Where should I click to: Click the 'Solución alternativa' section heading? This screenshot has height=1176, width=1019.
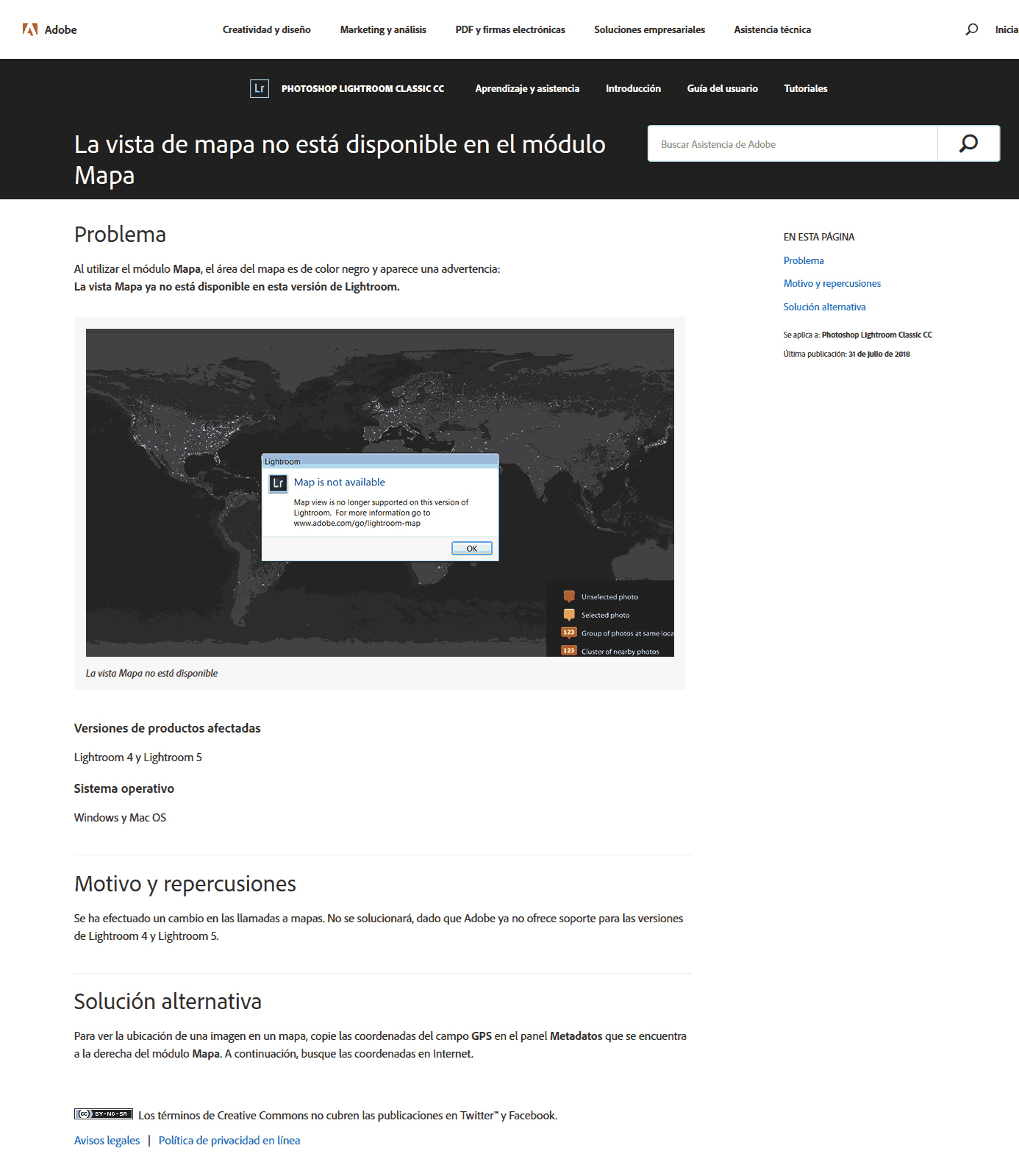(x=168, y=1001)
